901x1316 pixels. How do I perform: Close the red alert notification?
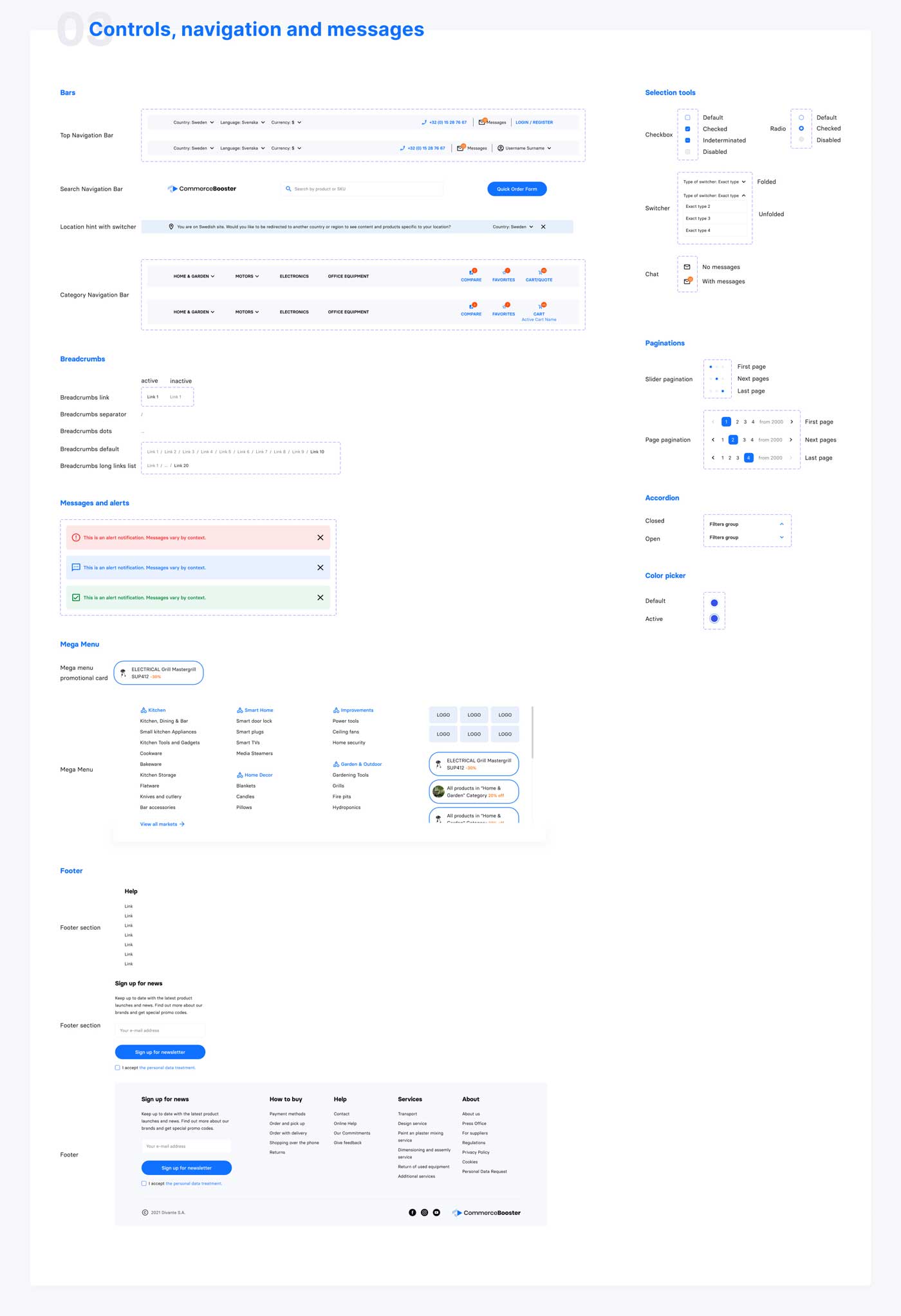coord(320,537)
